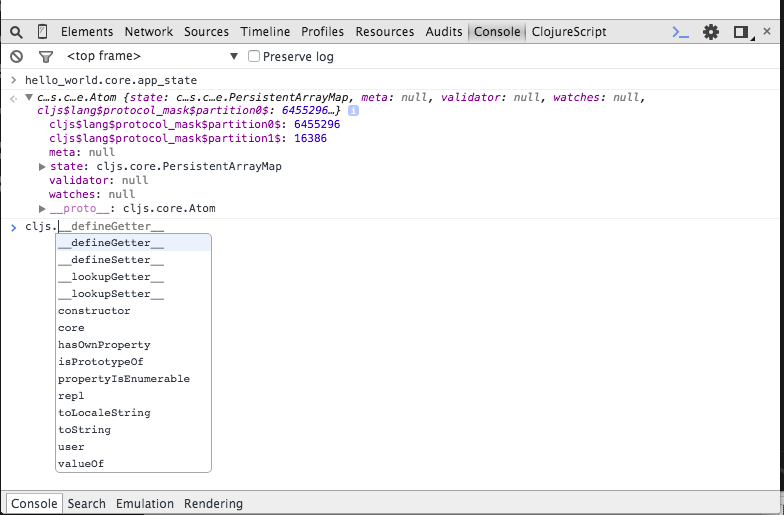The width and height of the screenshot is (784, 515).
Task: Pick toString suggestion
Action: [x=134, y=430]
